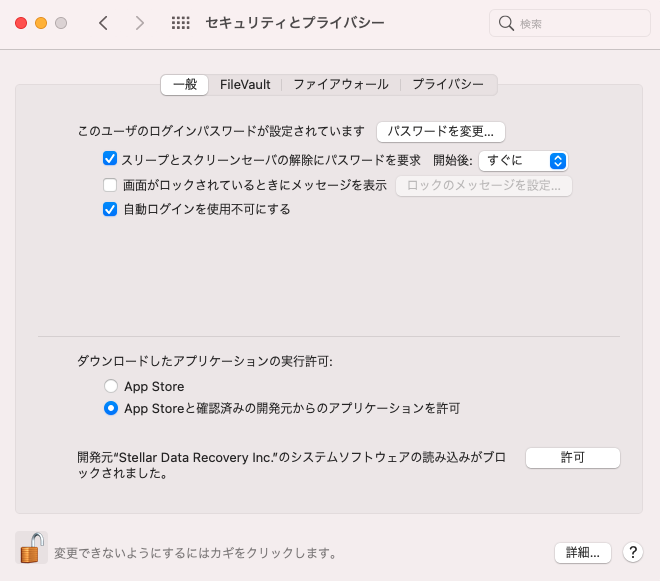Uncheck password required after sleep or screensaver

tap(110, 159)
